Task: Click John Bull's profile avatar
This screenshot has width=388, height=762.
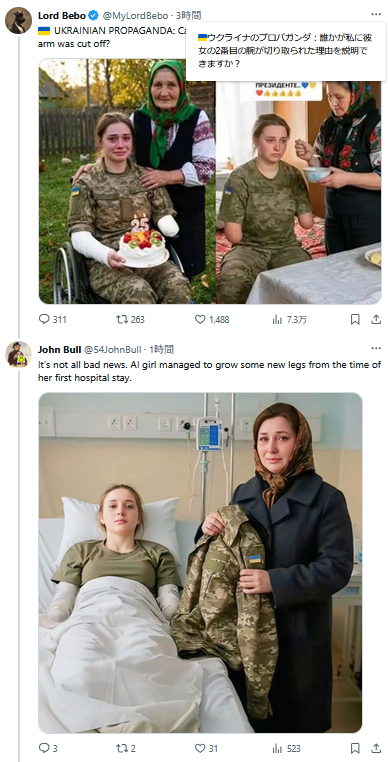Action: coord(18,354)
